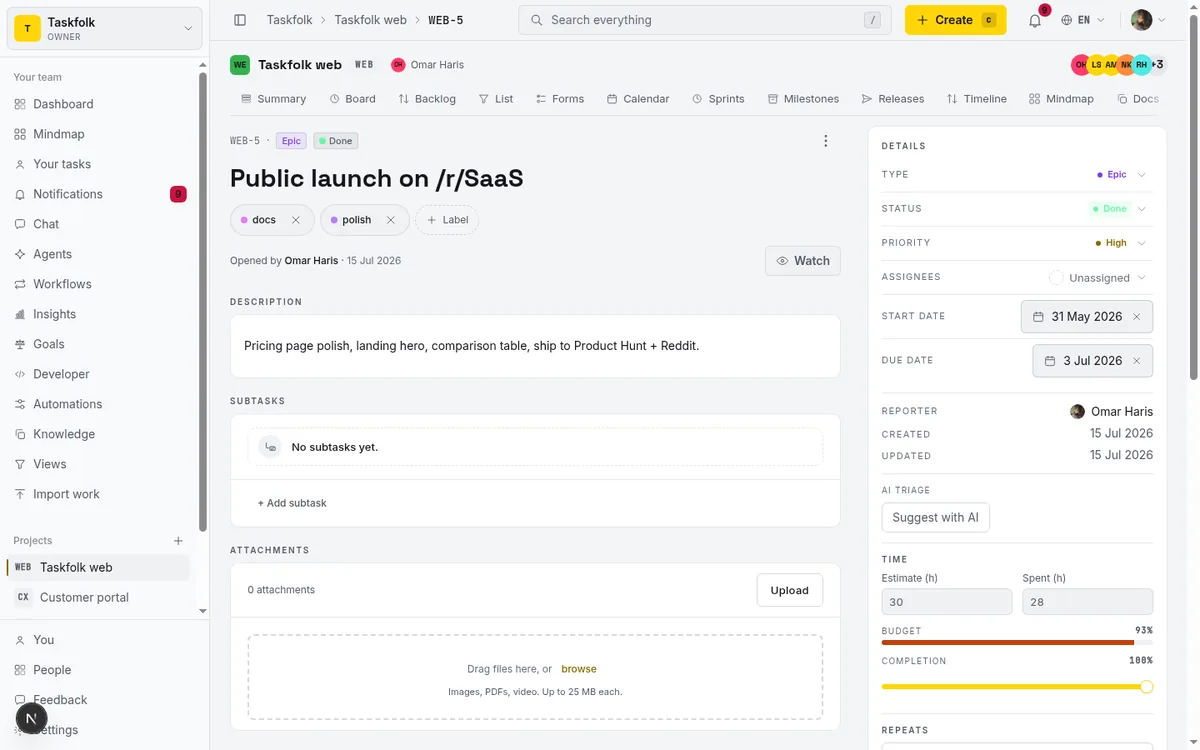1200x750 pixels.
Task: Open Customer portal project
Action: click(x=98, y=598)
